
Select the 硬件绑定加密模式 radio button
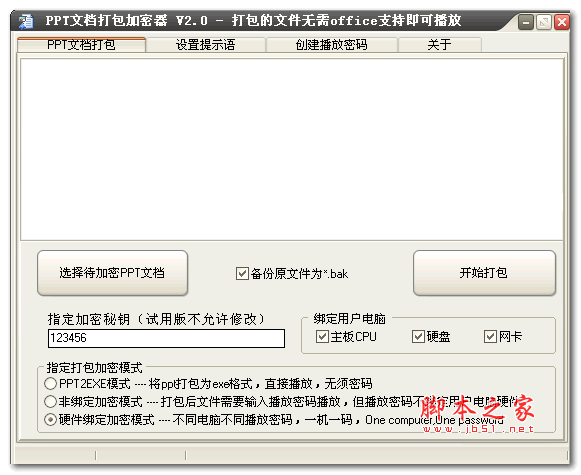pos(50,420)
